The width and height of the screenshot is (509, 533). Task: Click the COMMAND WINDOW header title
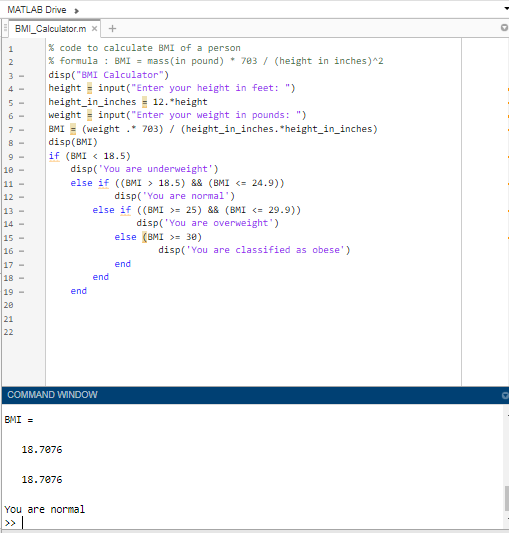52,395
